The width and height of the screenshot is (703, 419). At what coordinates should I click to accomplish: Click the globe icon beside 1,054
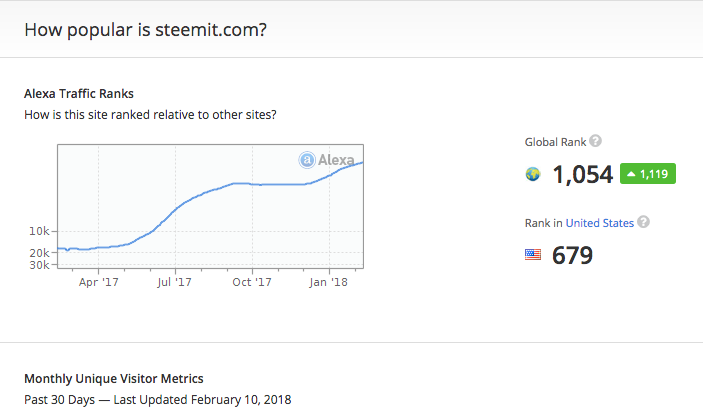tap(533, 174)
